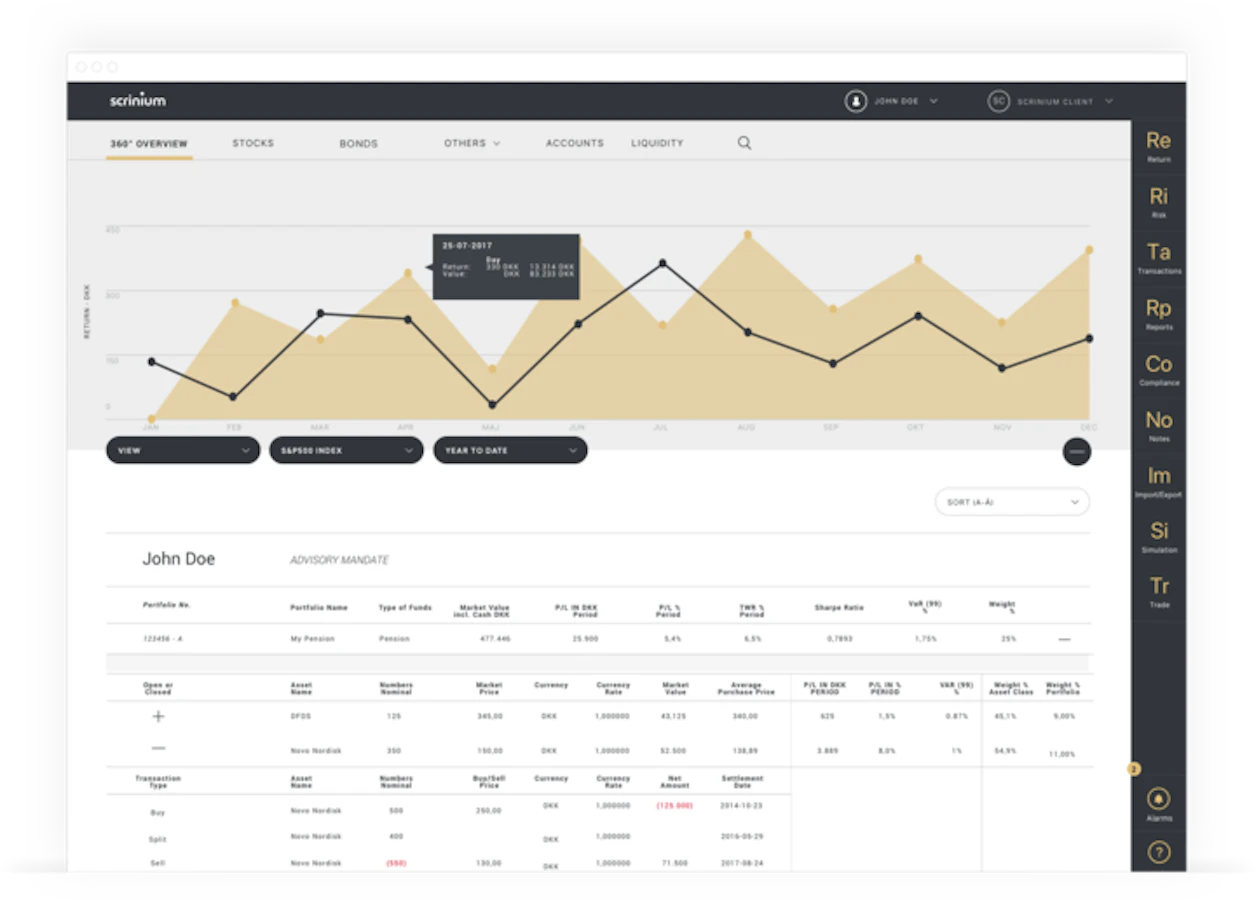The height and width of the screenshot is (900, 1256).
Task: Click the help question mark icon
Action: point(1159,853)
